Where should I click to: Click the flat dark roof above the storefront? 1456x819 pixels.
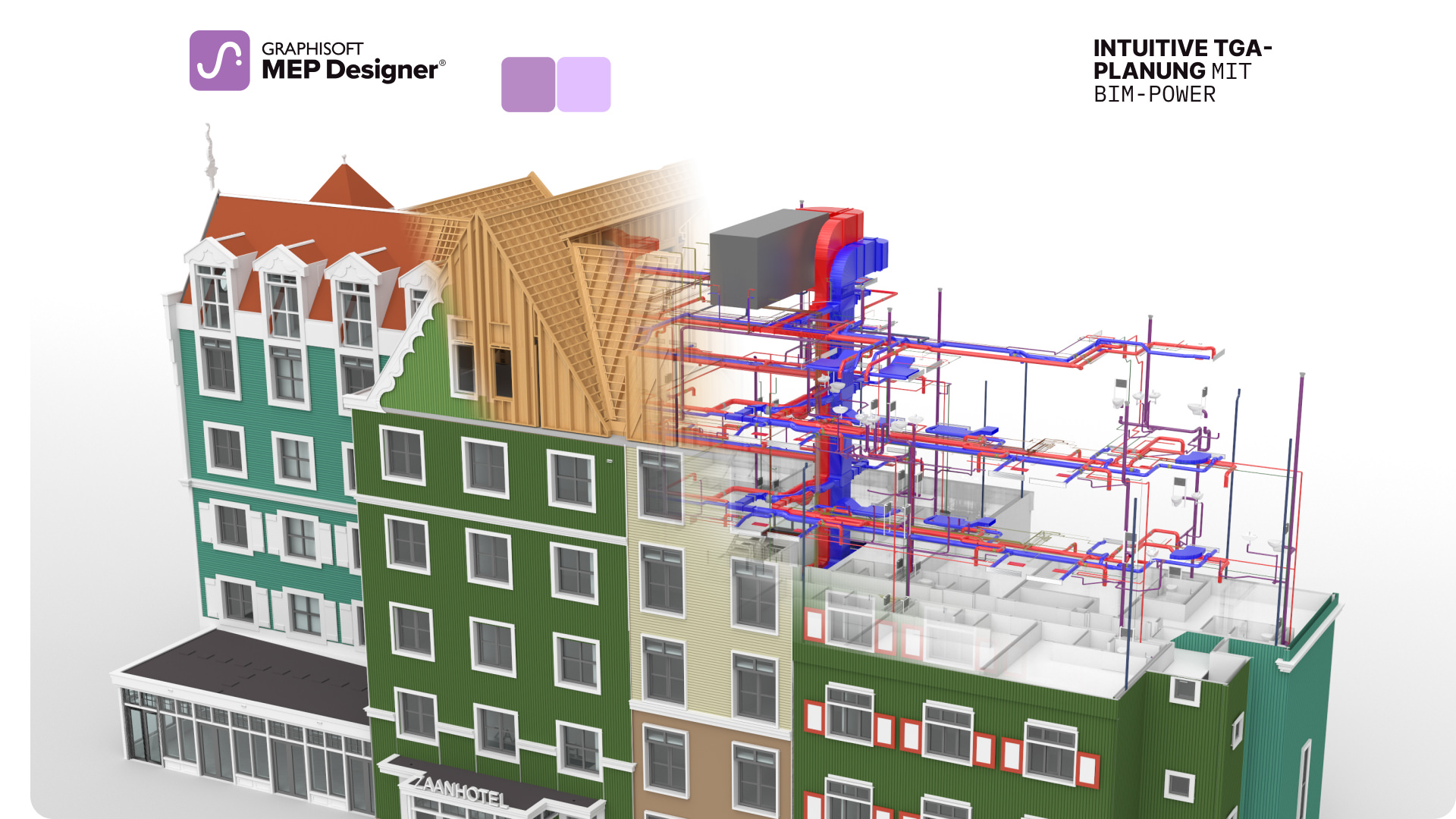click(243, 671)
